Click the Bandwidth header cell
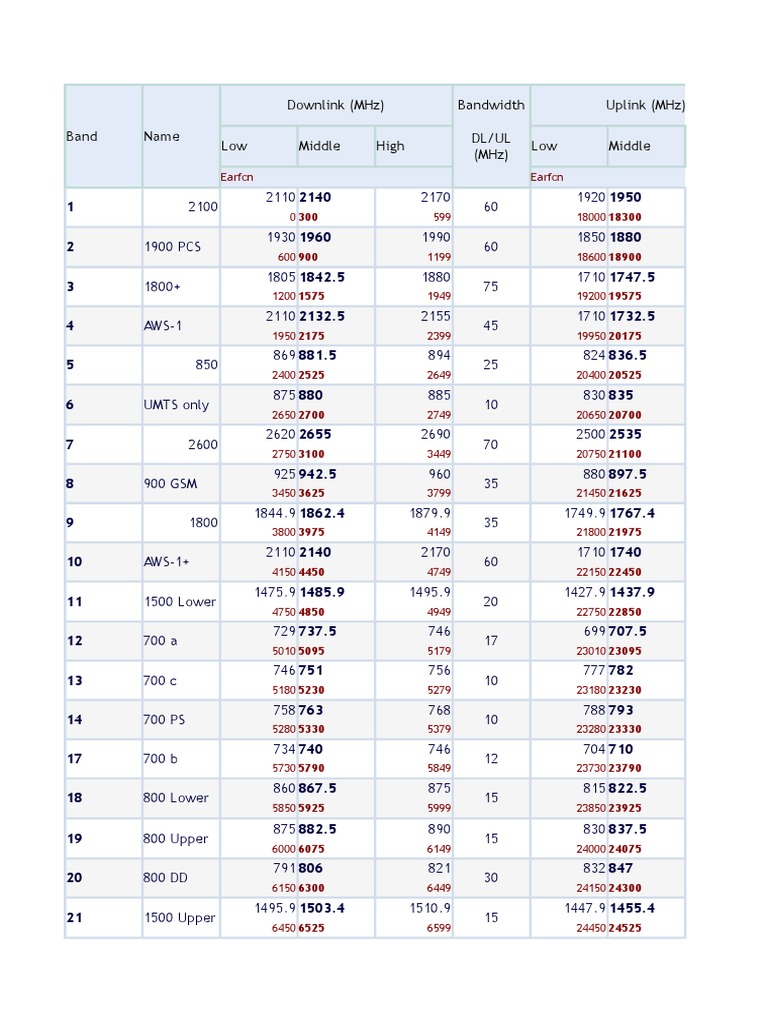This screenshot has height=1024, width=768. point(491,105)
